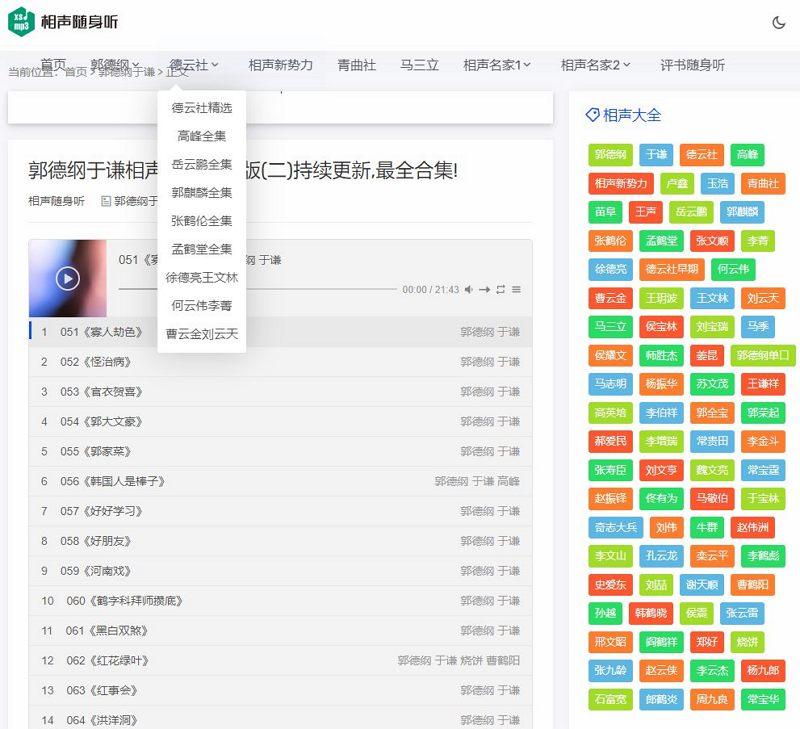Image resolution: width=800 pixels, height=729 pixels.
Task: Expand the 德云社 dropdown menu
Action: [194, 65]
